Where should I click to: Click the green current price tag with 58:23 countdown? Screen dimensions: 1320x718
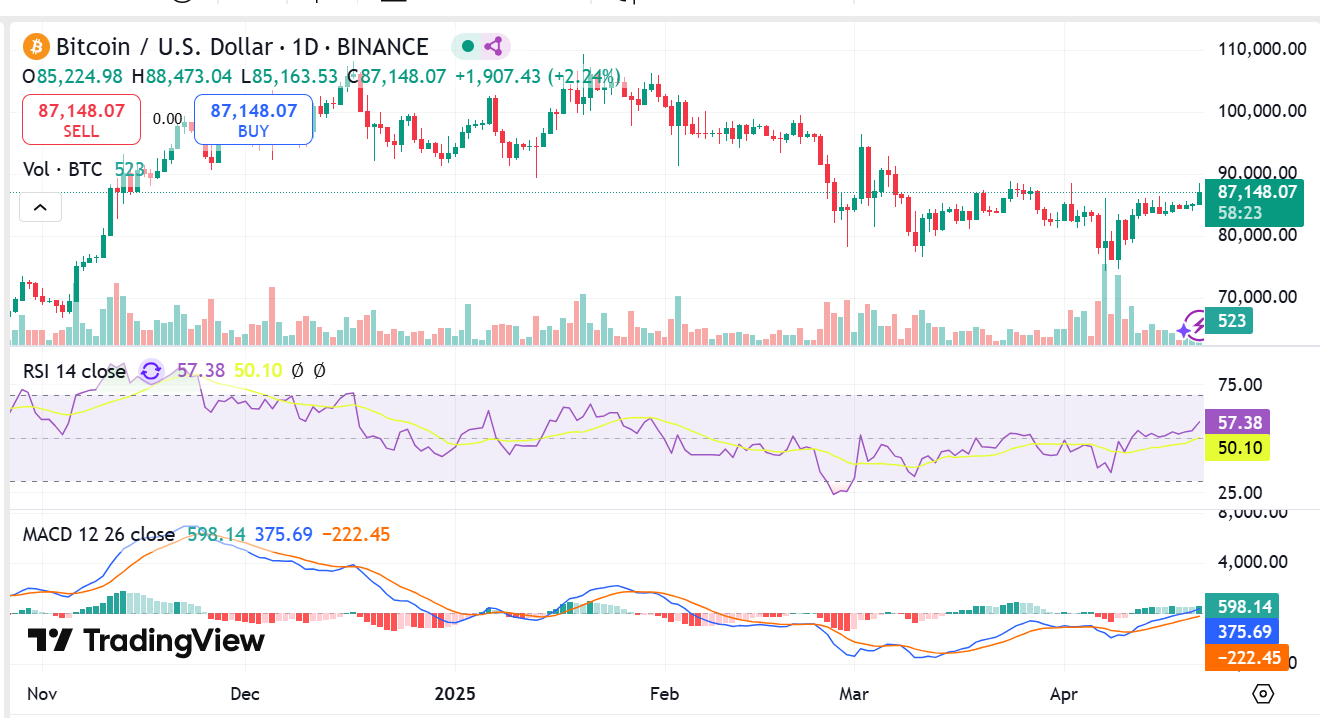[1256, 202]
